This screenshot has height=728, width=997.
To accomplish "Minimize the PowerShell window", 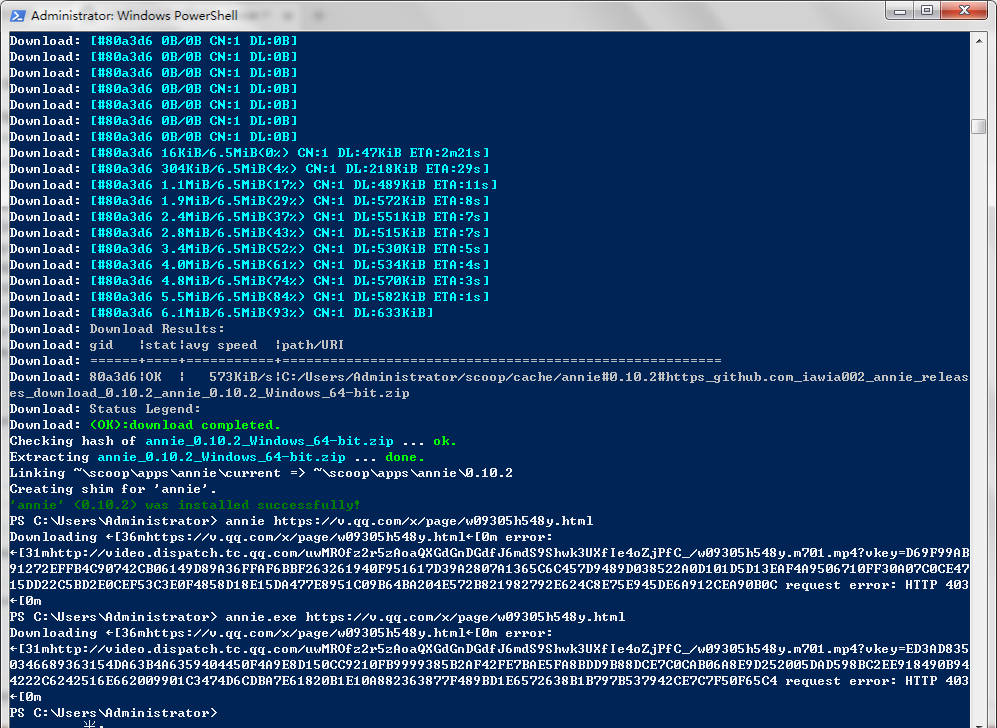I will coord(899,11).
